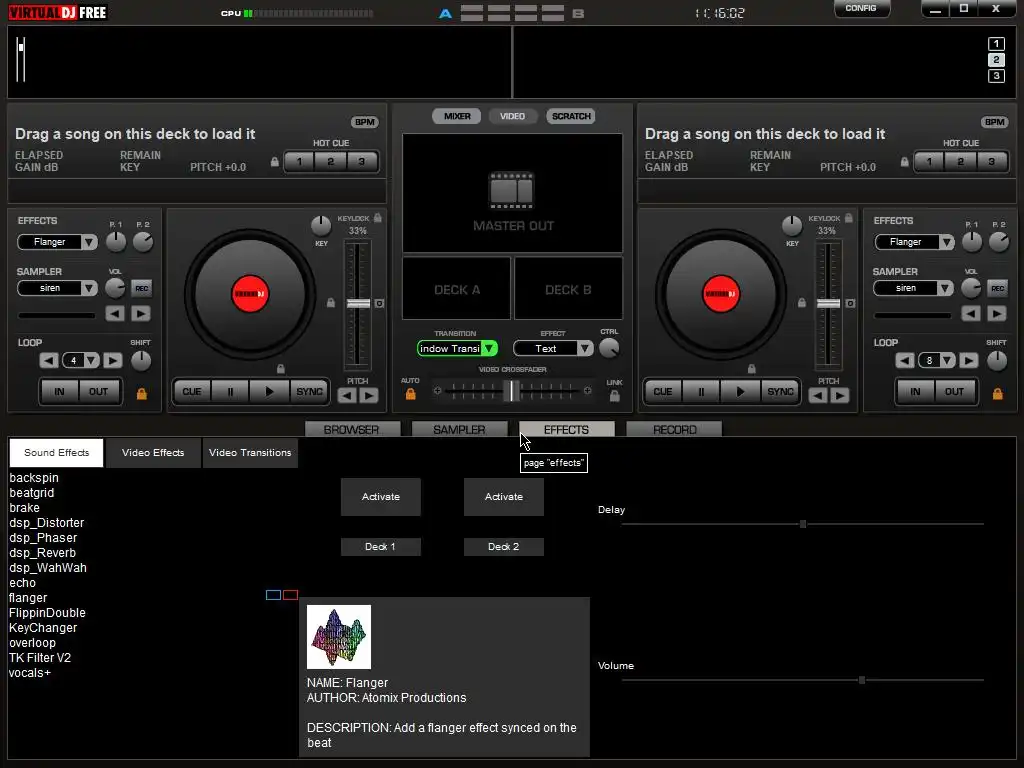Nudge left deck pitch up arrow
1024x768 pixels.
369,395
